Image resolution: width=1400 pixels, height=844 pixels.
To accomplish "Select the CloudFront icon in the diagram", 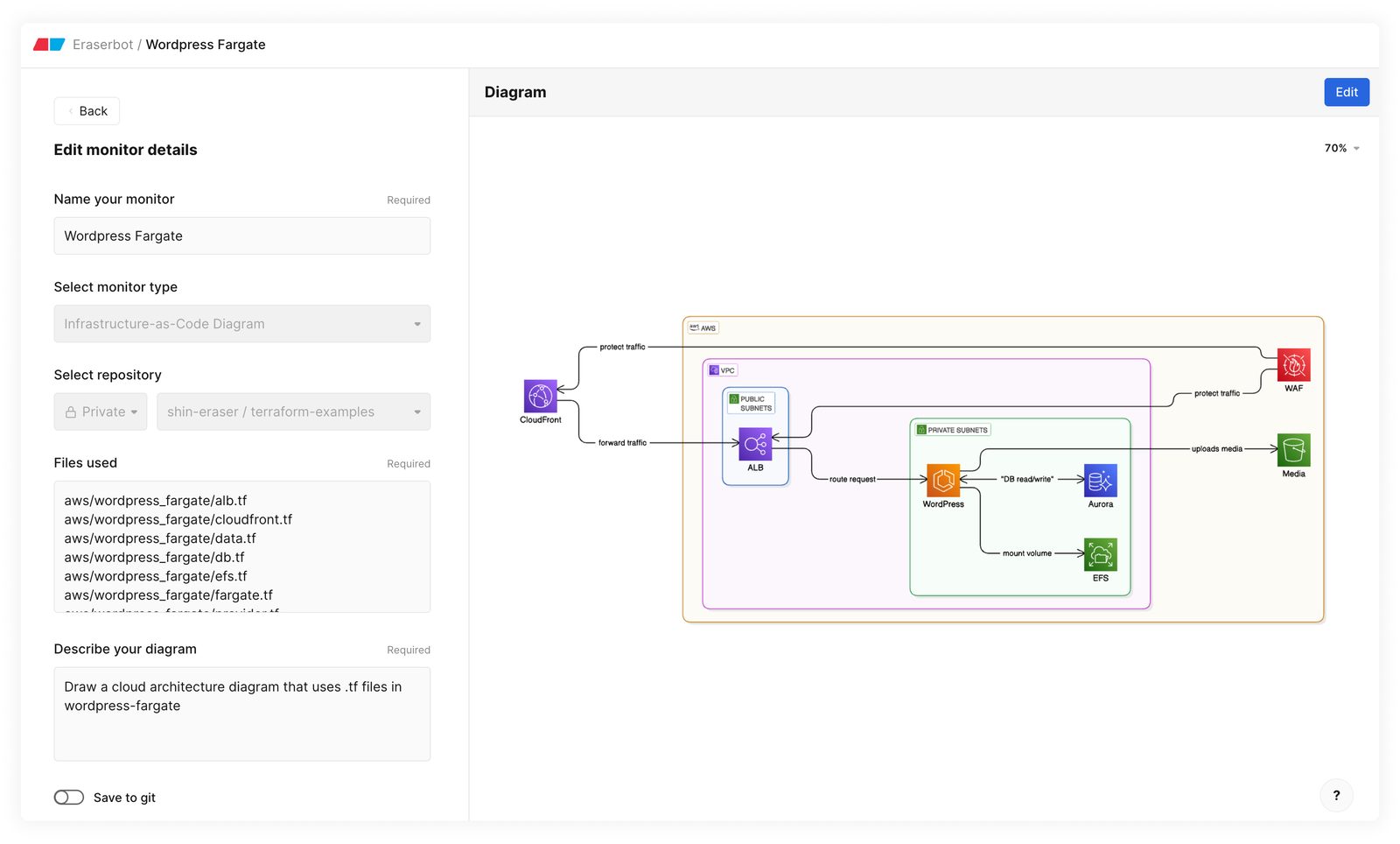I will pos(541,397).
